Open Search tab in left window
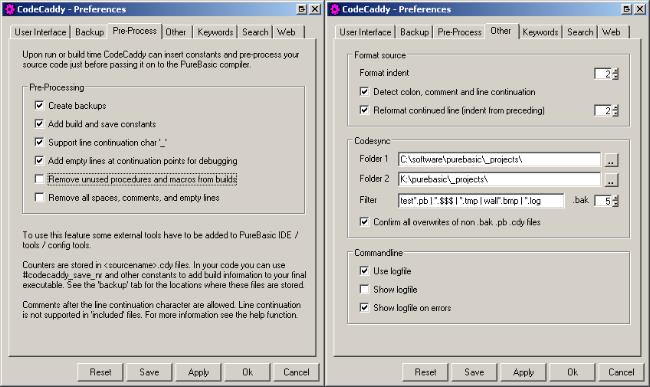 pyautogui.click(x=255, y=32)
